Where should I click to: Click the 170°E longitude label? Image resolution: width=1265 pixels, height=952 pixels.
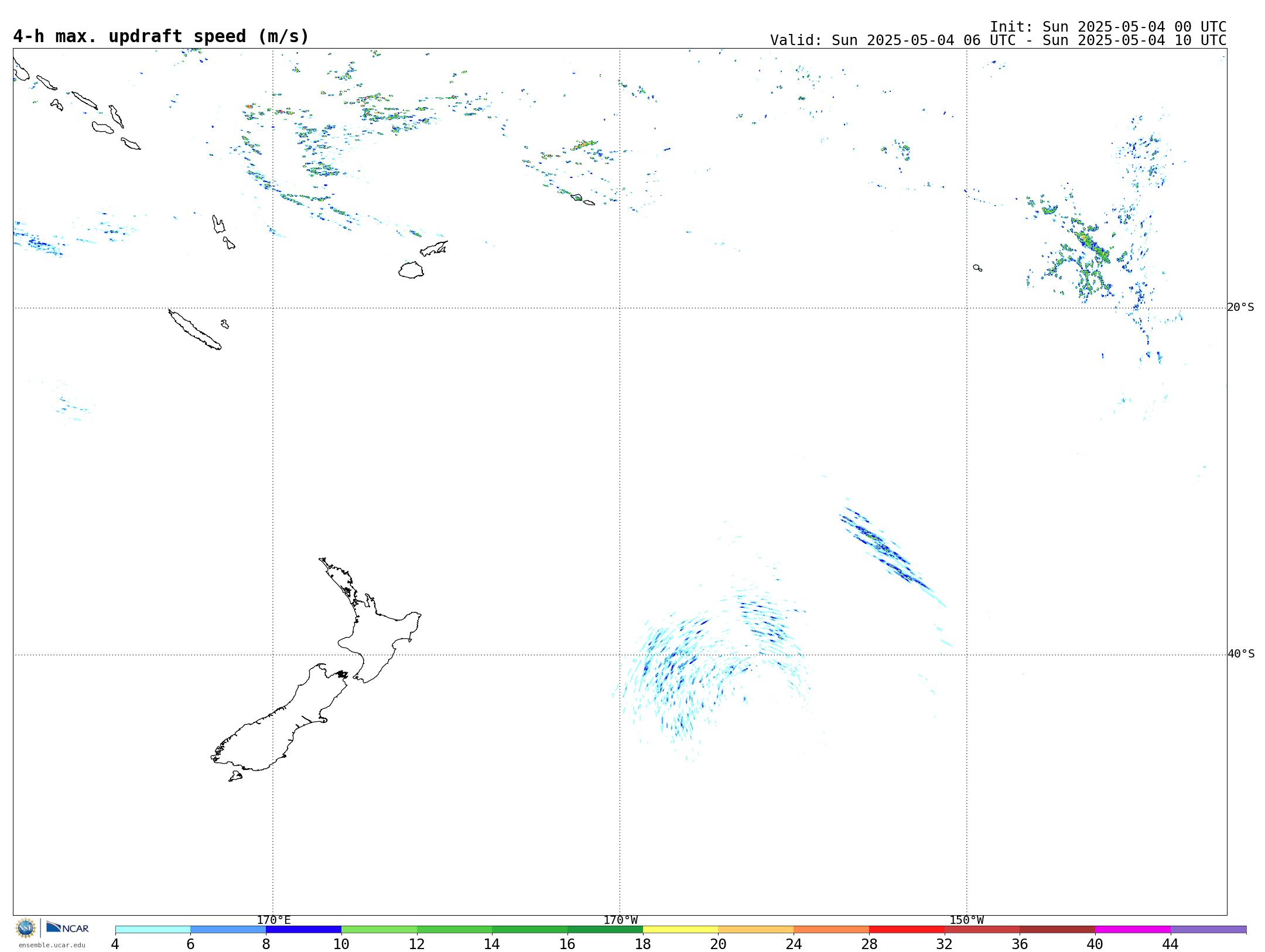click(273, 920)
